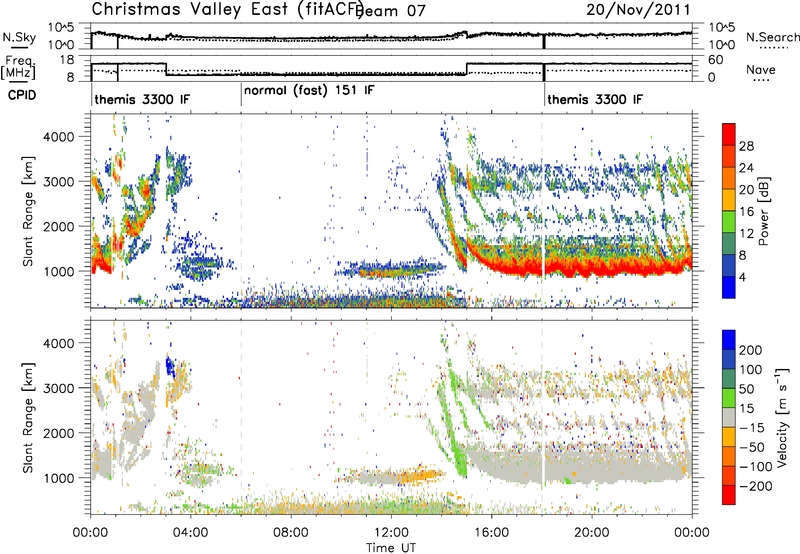Click the '08:00' time tick label

291,533
